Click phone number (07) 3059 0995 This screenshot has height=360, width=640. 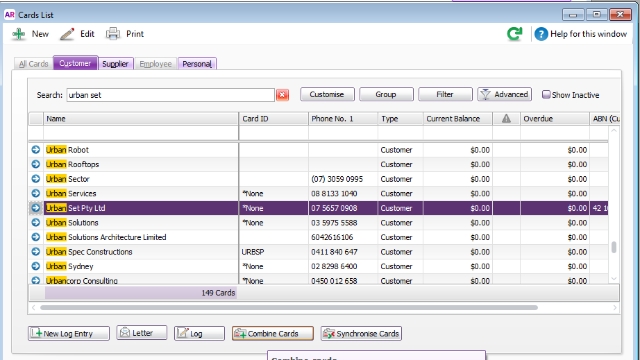(337, 179)
